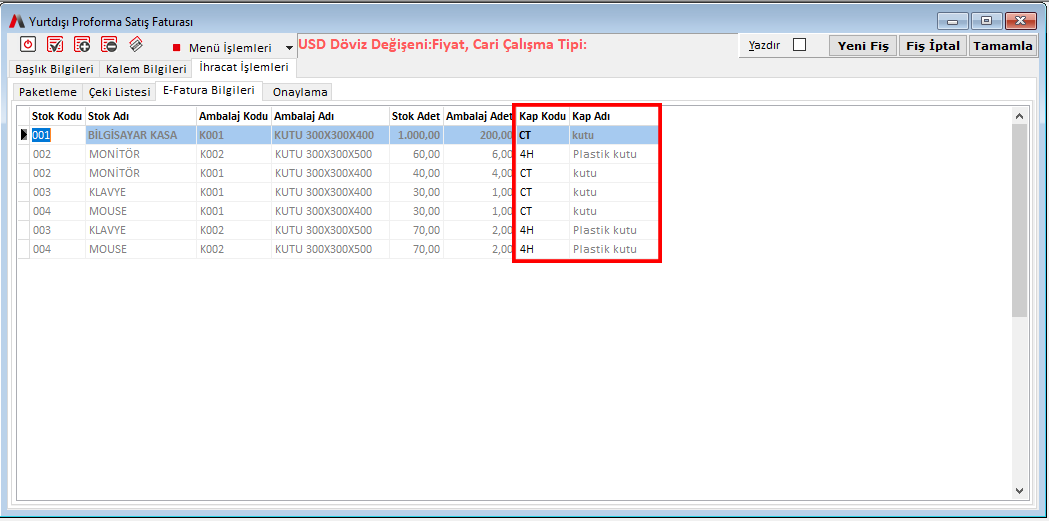Click the remove document minus icon
Image resolution: width=1049 pixels, height=521 pixels.
(109, 45)
